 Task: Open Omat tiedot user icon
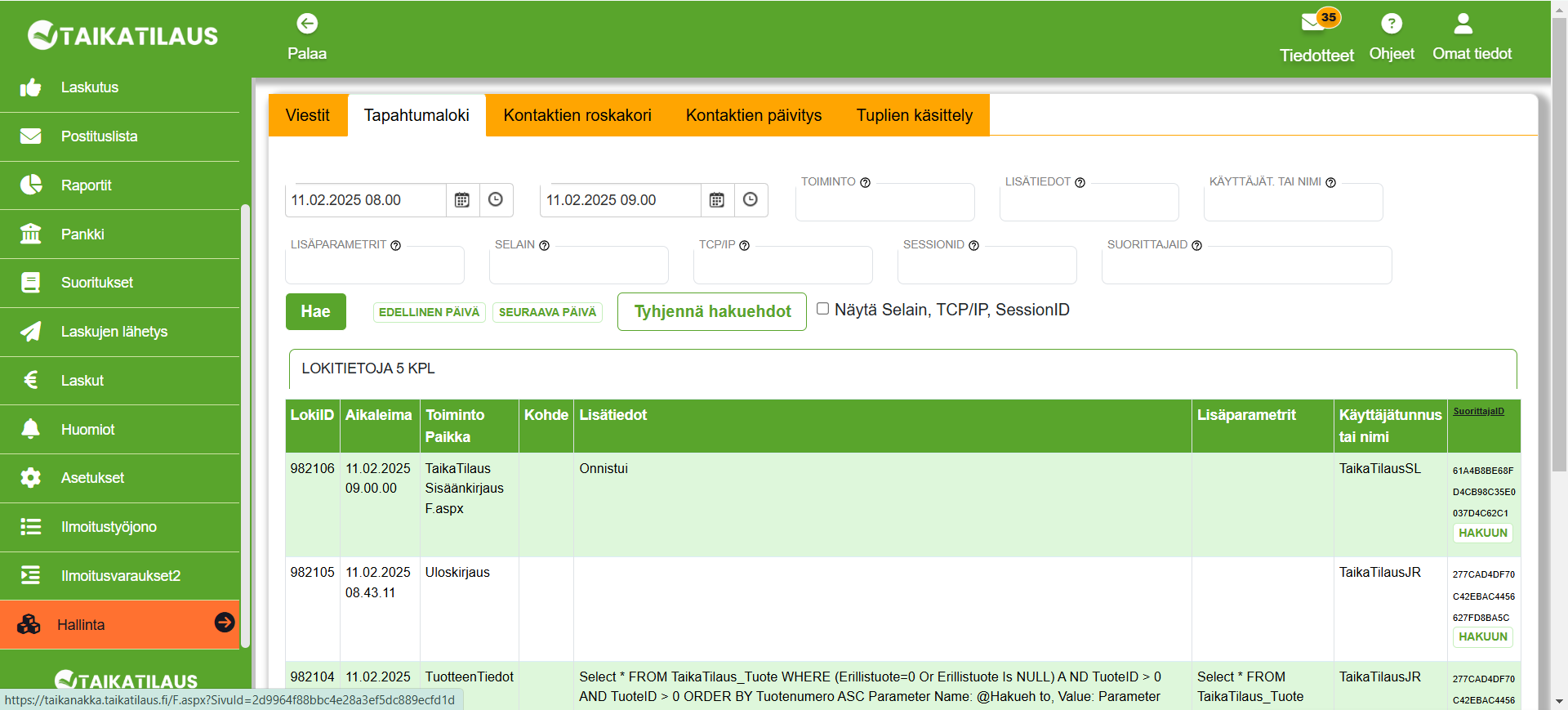pyautogui.click(x=1463, y=24)
